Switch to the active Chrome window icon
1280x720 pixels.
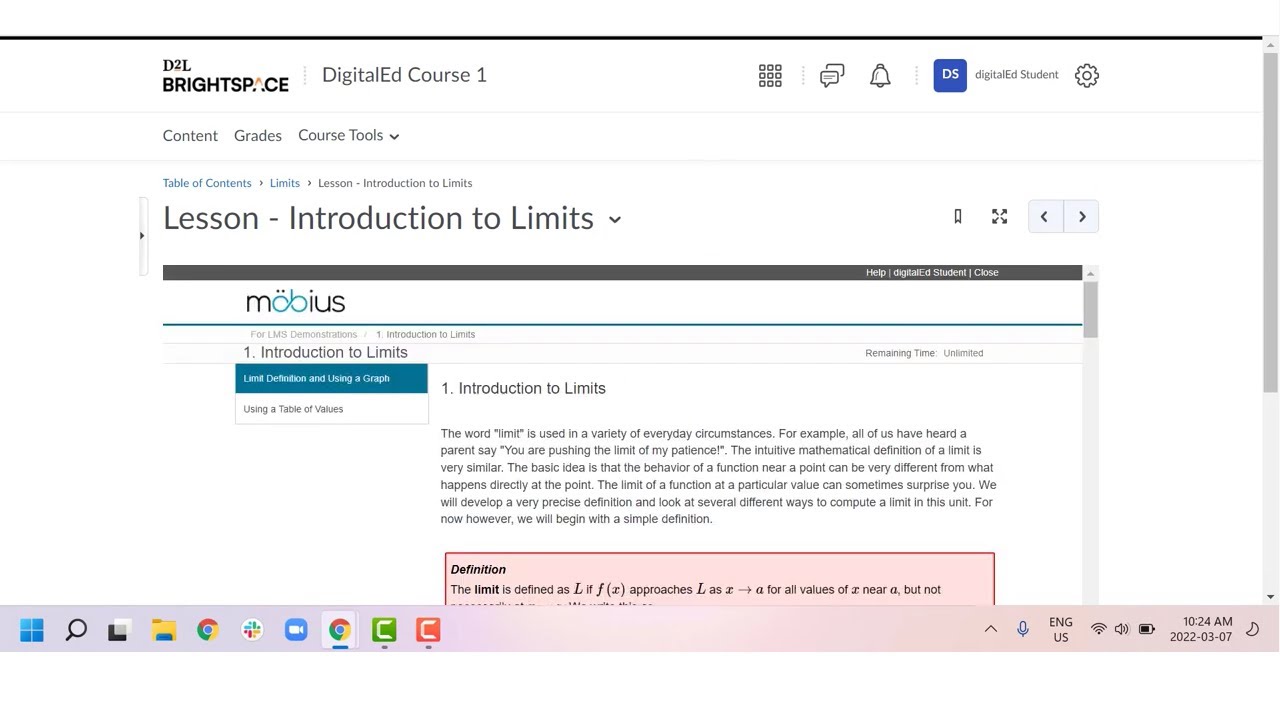coord(340,630)
